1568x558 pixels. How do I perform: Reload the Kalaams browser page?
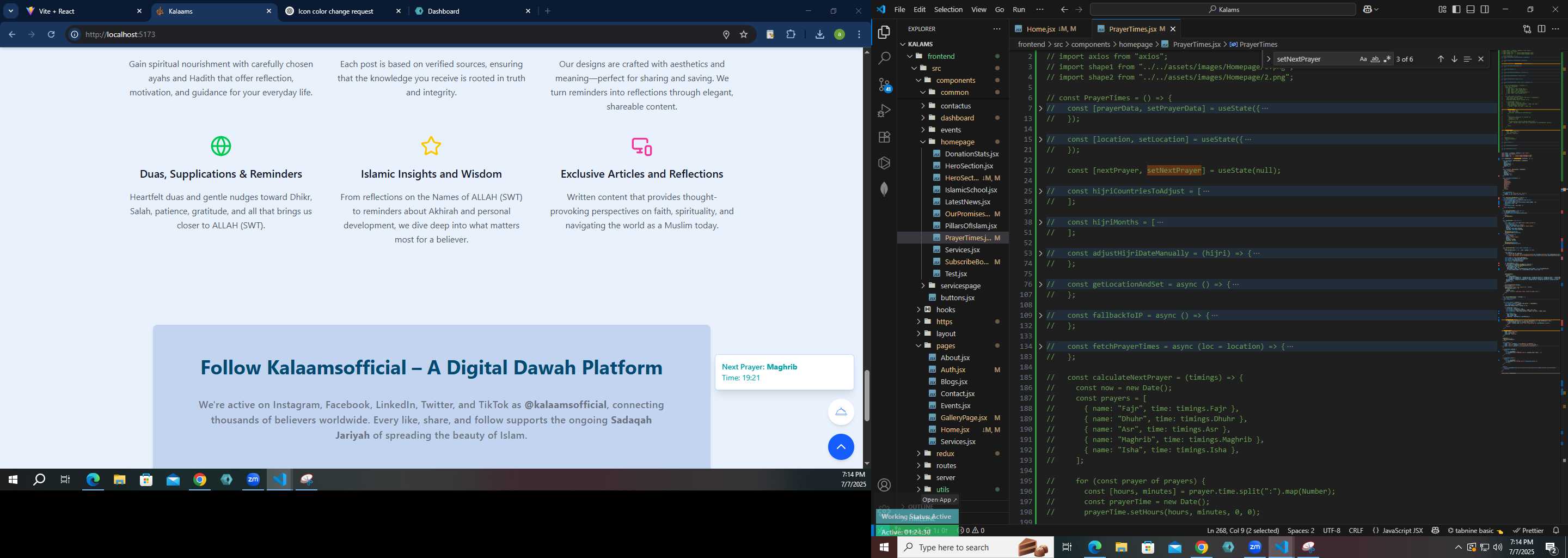coord(51,35)
